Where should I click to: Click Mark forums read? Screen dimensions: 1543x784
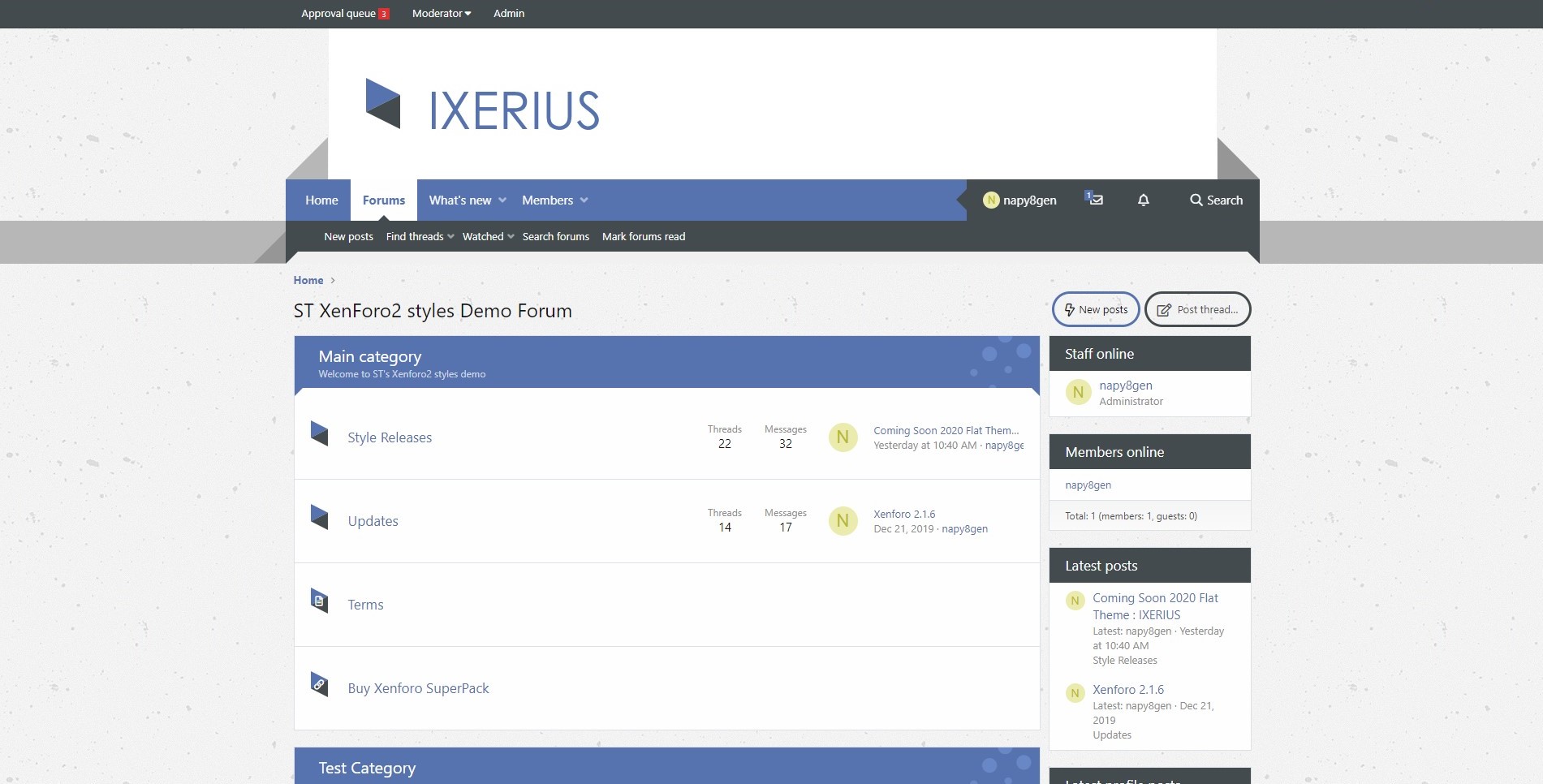click(x=644, y=236)
